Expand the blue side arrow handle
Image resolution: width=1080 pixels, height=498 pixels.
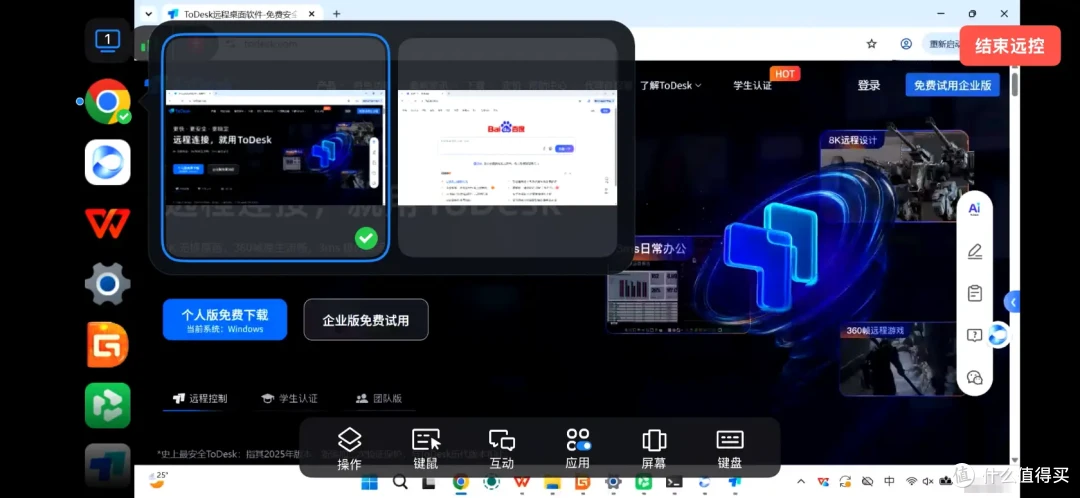click(x=1012, y=302)
